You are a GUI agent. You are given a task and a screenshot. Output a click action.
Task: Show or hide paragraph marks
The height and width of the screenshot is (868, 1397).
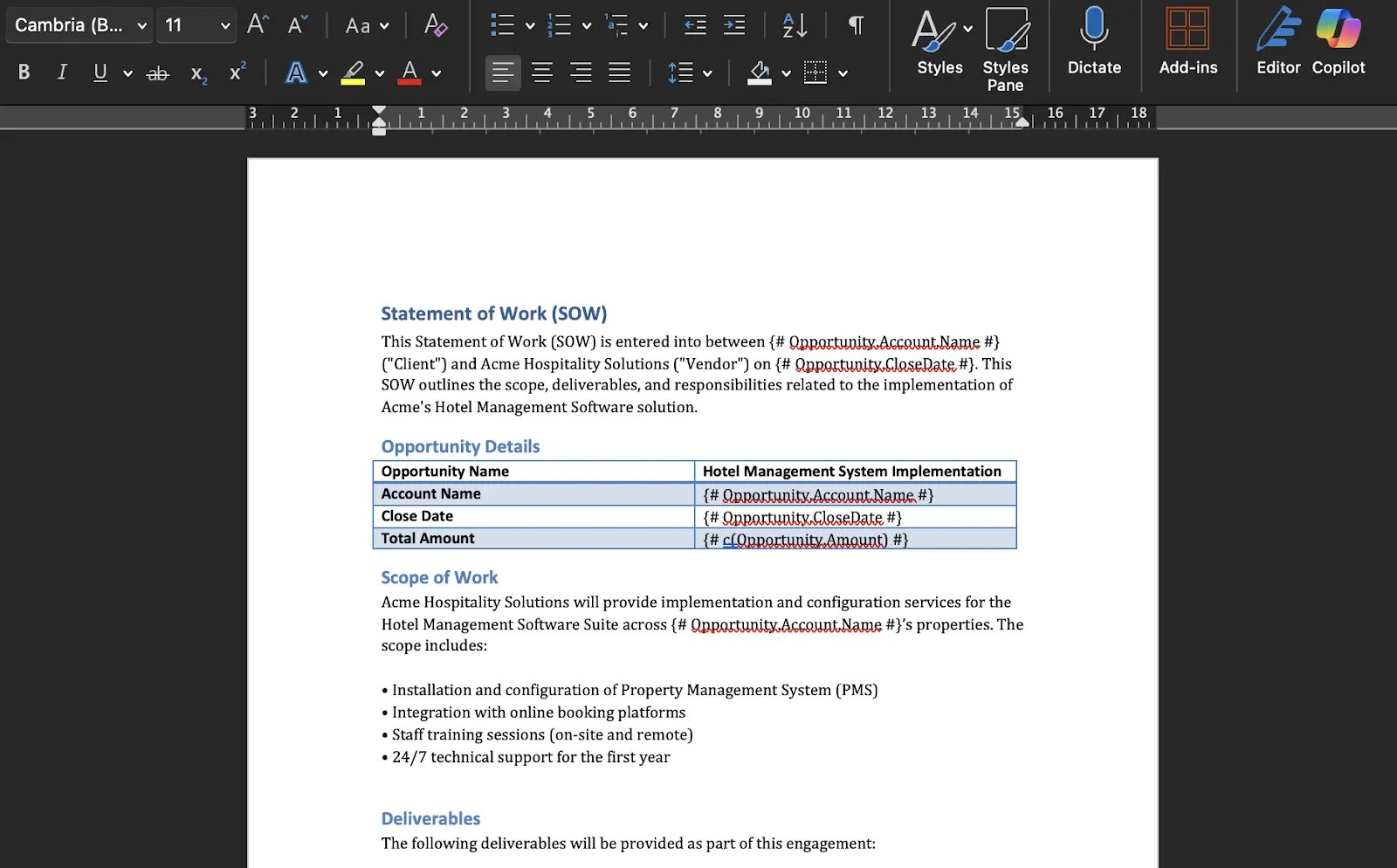click(x=856, y=25)
